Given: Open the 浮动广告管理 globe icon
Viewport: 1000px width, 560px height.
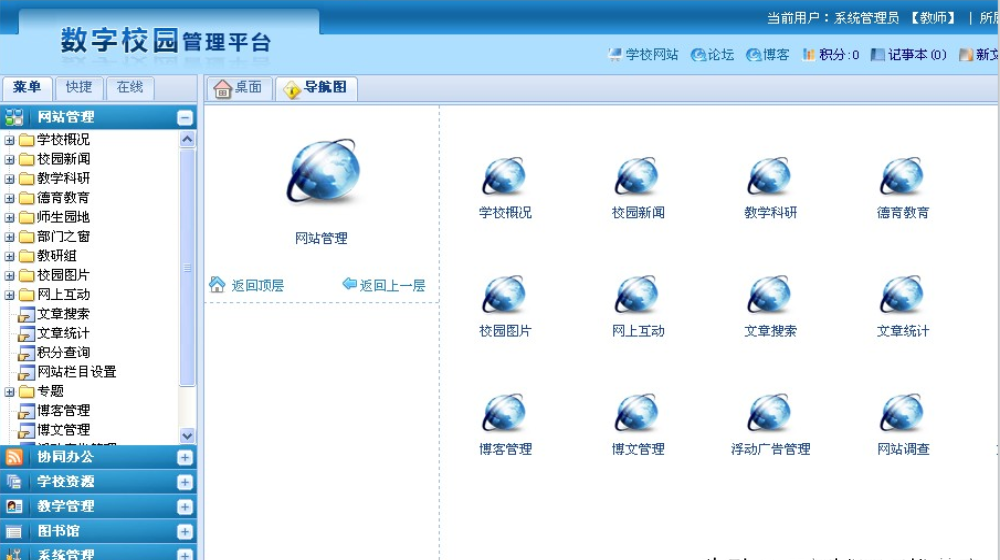Looking at the screenshot, I should point(769,412).
